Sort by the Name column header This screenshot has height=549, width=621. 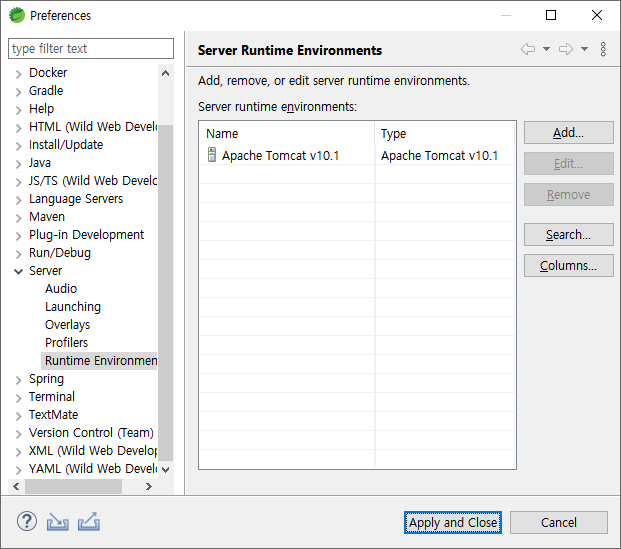point(287,133)
